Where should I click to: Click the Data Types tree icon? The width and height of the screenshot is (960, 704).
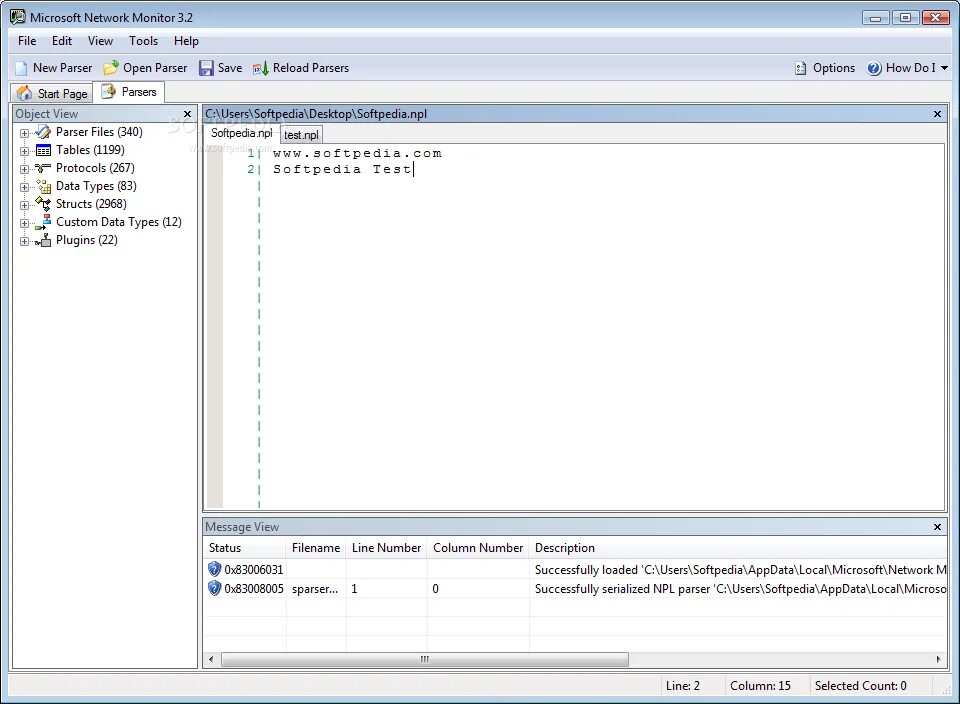(x=43, y=186)
